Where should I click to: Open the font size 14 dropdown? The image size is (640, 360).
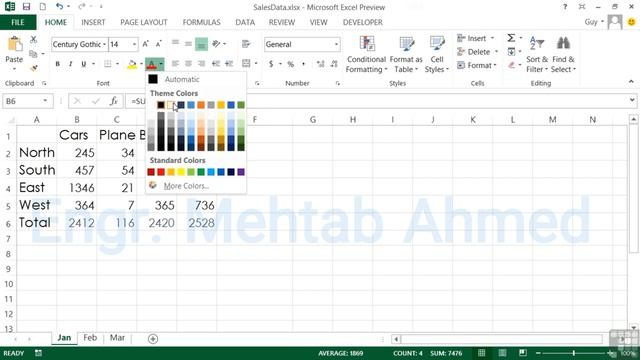(x=134, y=44)
